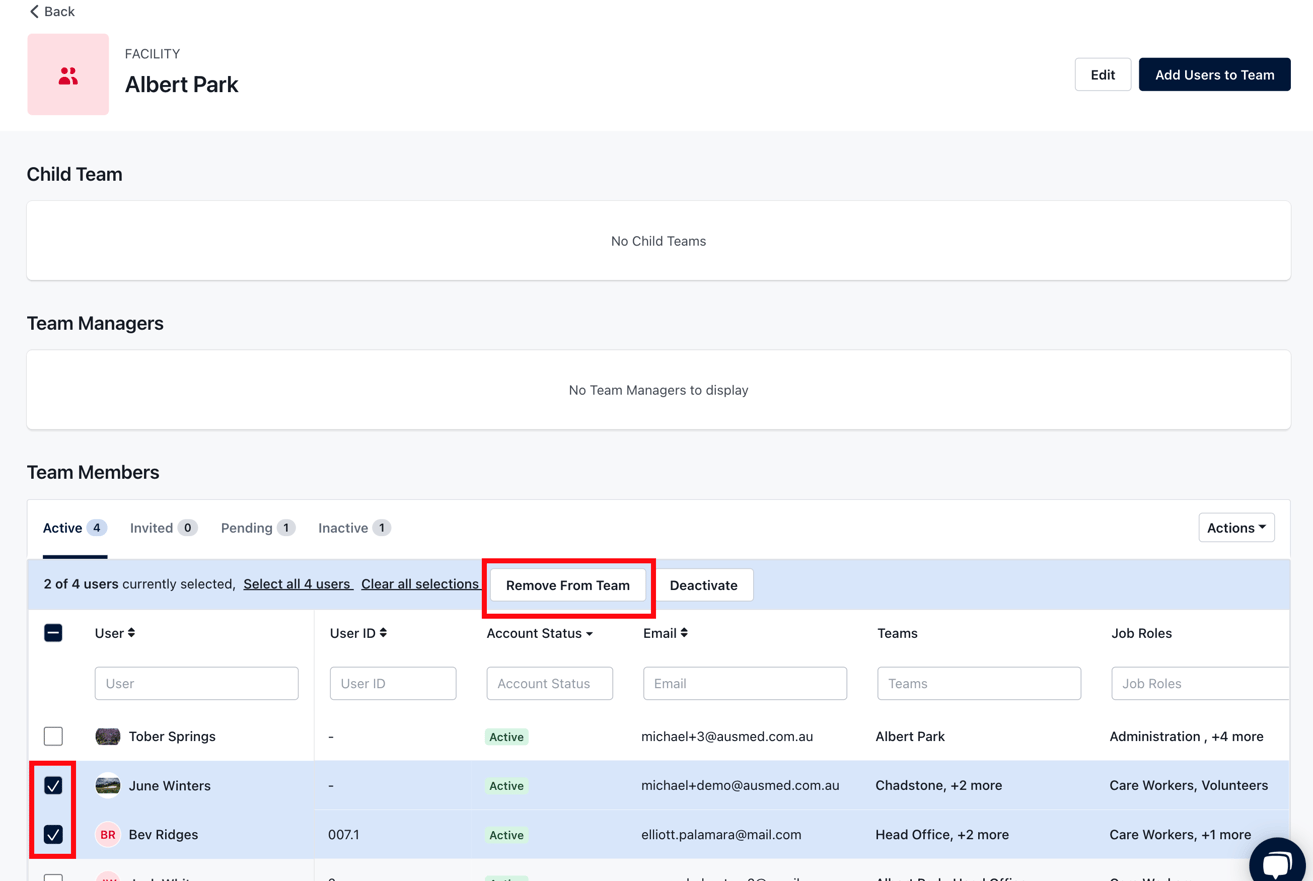Click Active status badge for Tober Springs

pos(506,737)
